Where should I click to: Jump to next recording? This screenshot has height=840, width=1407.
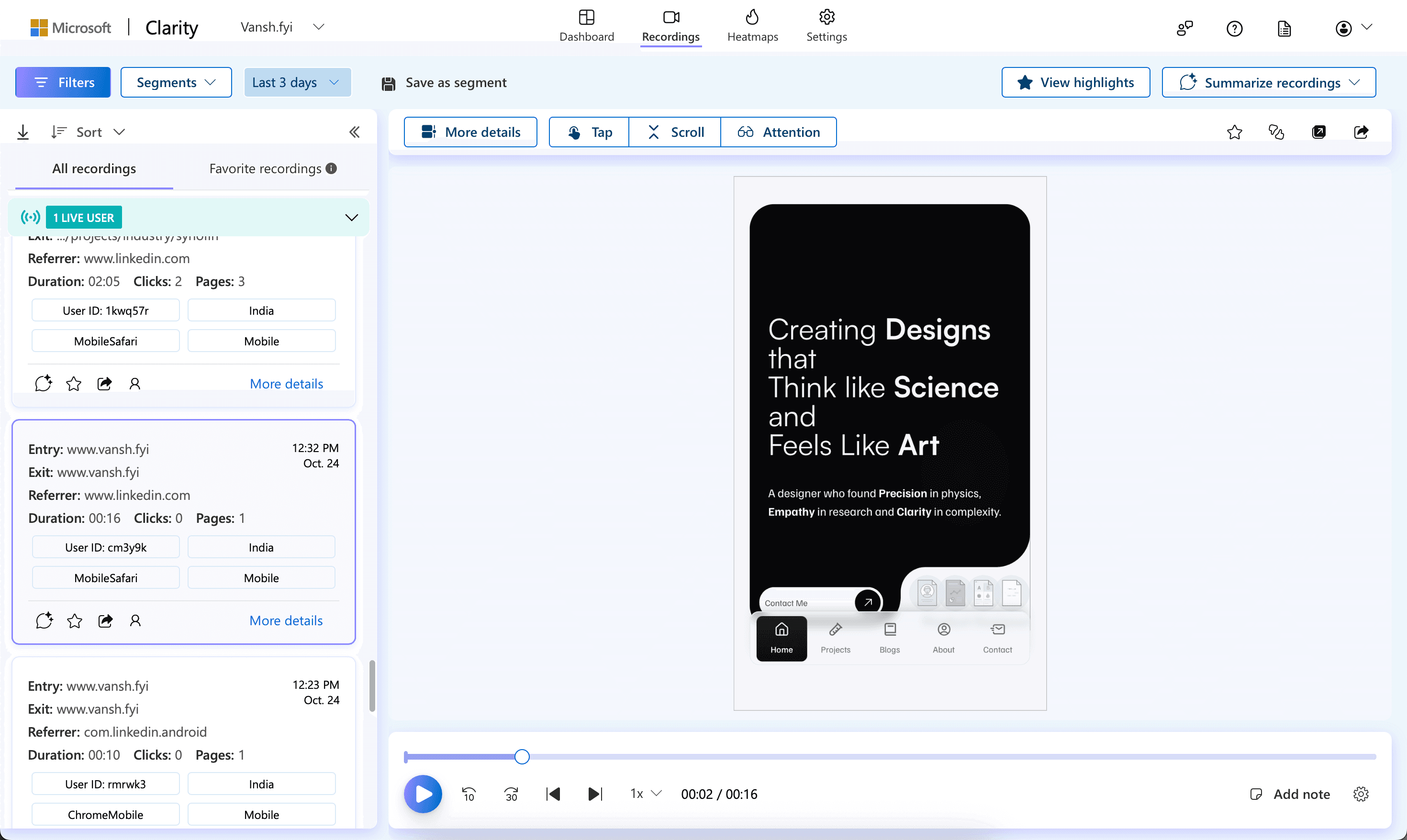595,794
